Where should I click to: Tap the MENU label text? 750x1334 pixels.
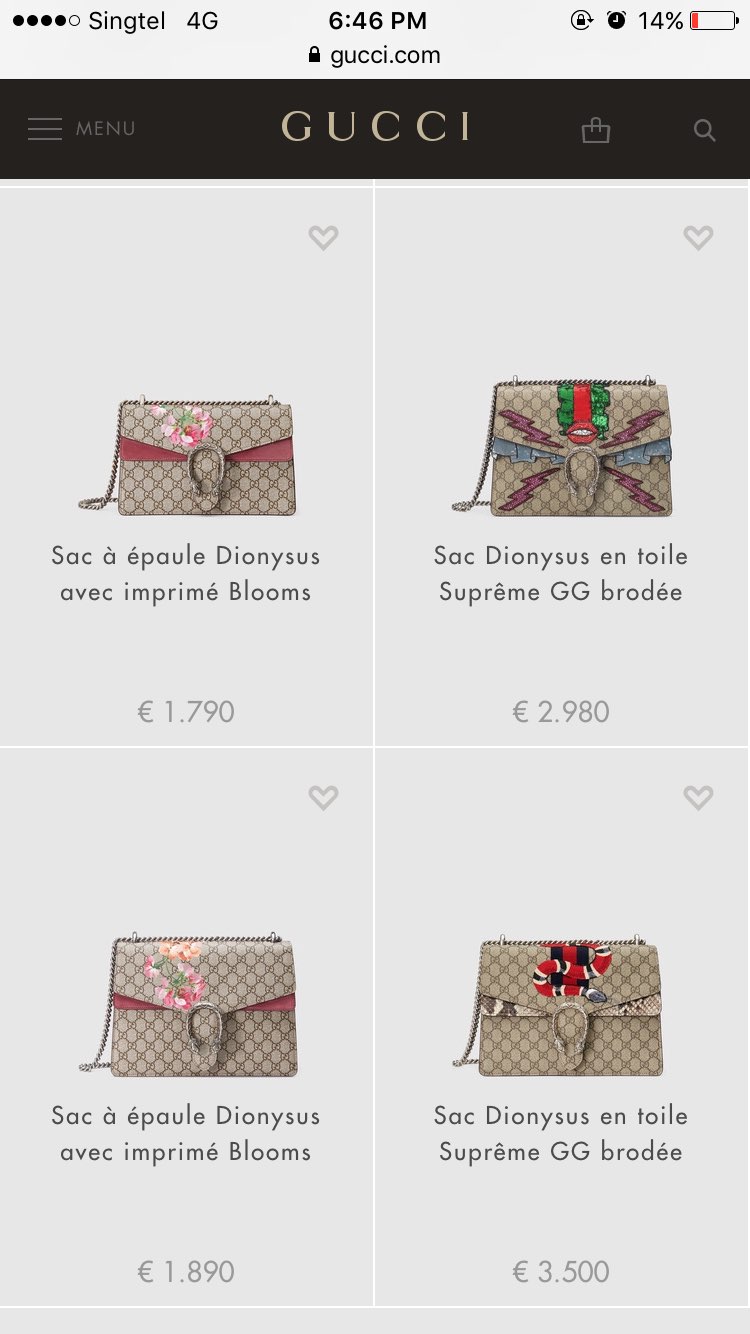pyautogui.click(x=105, y=129)
